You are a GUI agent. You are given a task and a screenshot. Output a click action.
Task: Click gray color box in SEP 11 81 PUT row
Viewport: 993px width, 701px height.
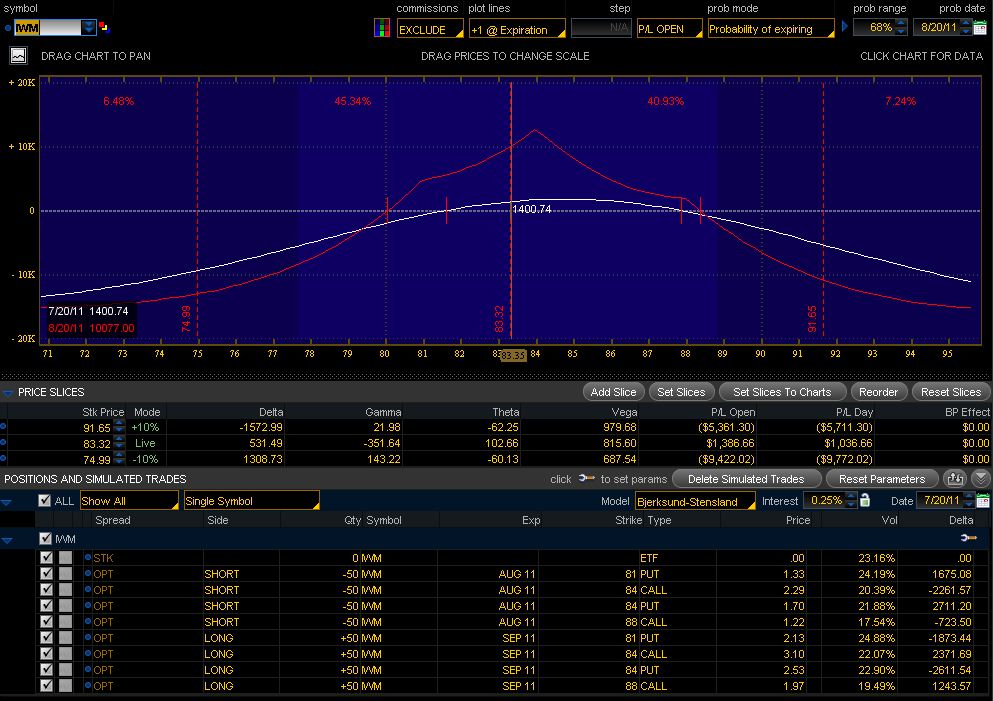pyautogui.click(x=65, y=637)
